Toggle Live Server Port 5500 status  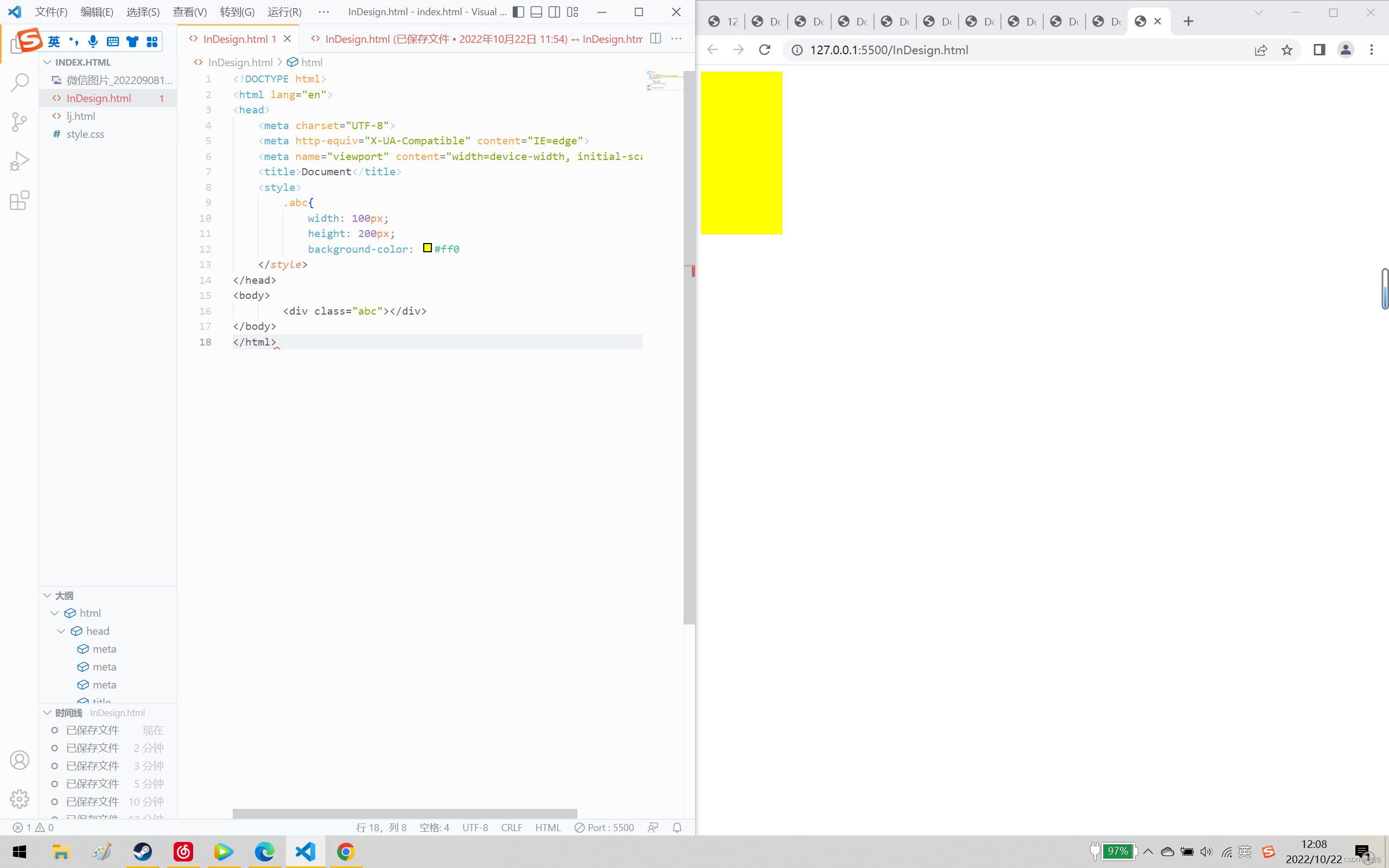[604, 827]
